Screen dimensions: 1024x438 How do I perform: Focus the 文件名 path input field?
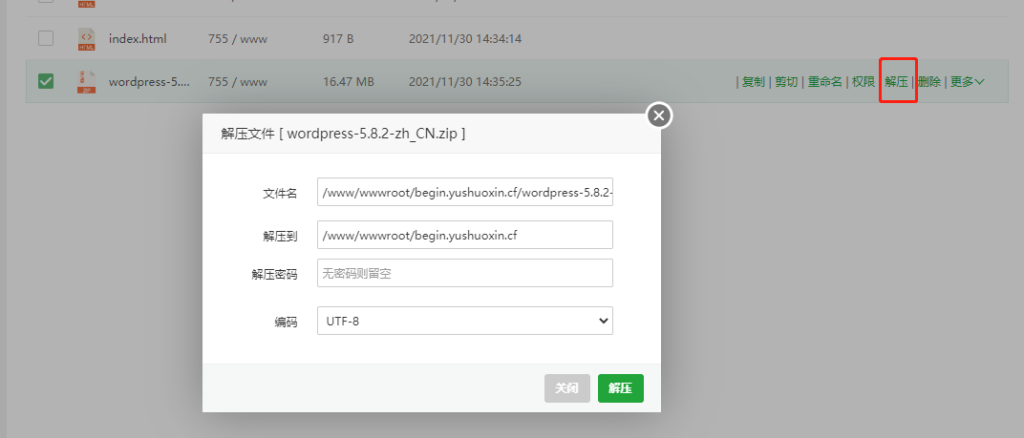pos(464,192)
